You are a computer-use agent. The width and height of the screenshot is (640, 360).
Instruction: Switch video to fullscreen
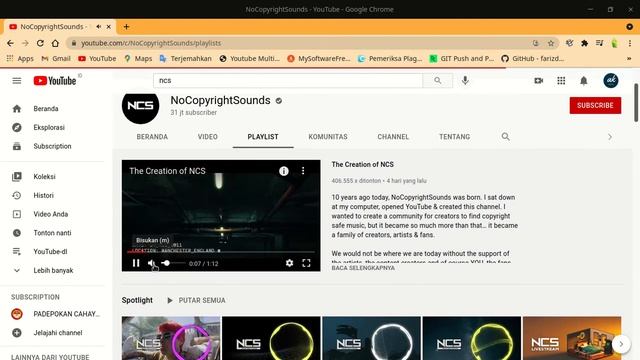[x=306, y=263]
